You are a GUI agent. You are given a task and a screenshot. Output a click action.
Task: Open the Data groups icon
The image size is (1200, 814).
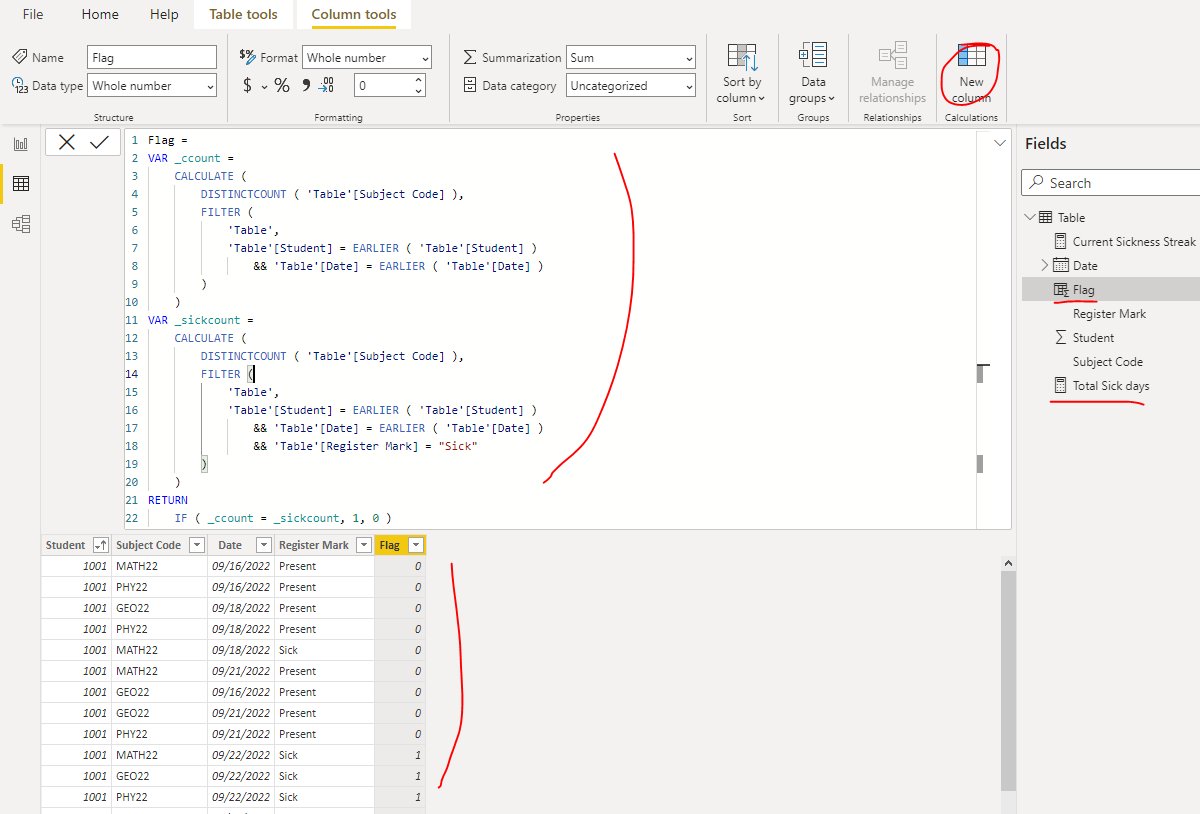coord(813,56)
